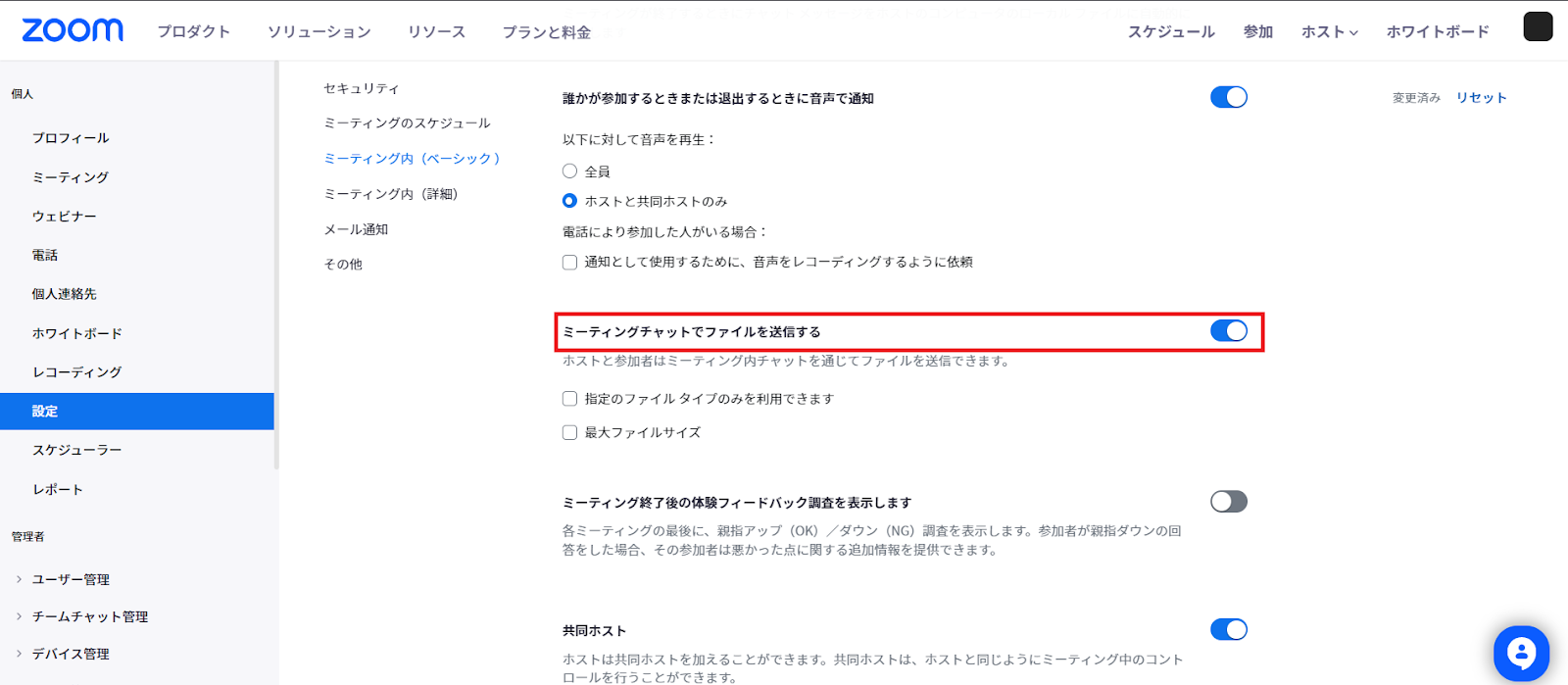
Task: Disable ミーティングチャットでファイルを送信する toggle
Action: click(1228, 331)
